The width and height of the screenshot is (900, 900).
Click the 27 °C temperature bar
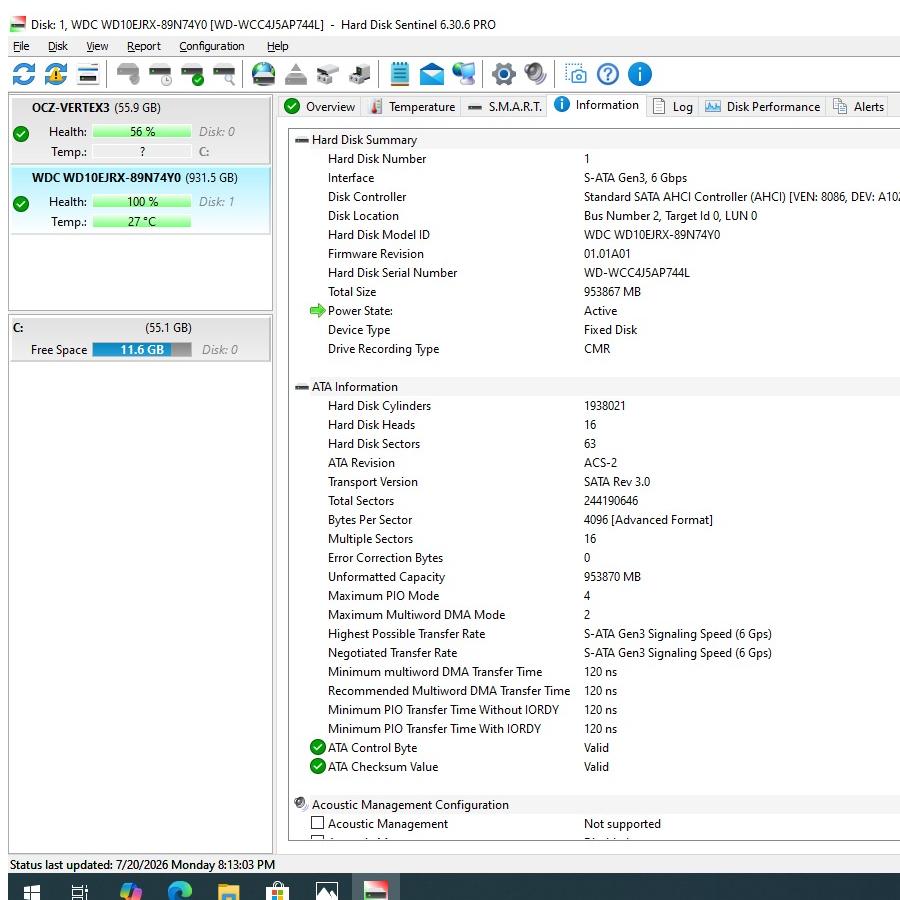point(142,222)
